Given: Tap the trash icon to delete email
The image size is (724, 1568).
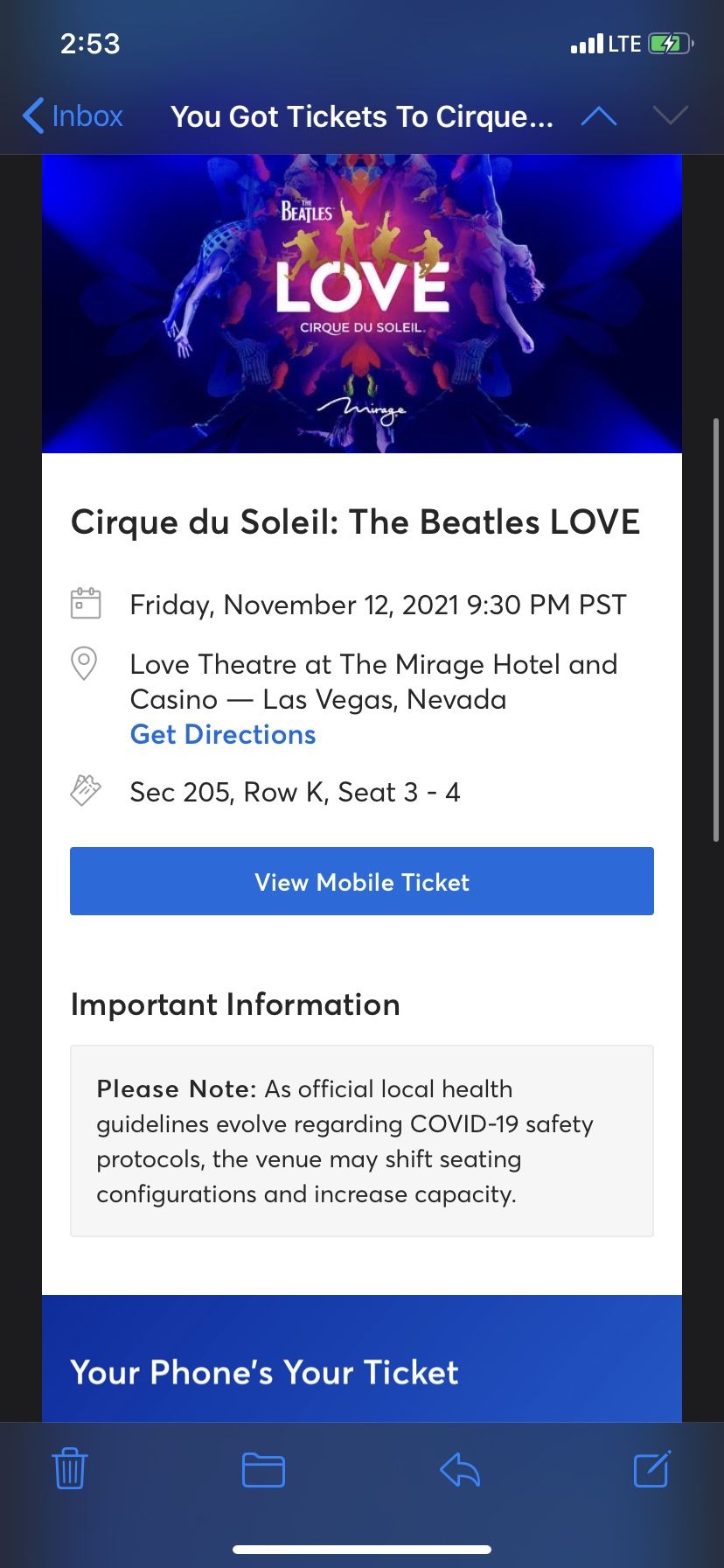Looking at the screenshot, I should click(x=70, y=1469).
